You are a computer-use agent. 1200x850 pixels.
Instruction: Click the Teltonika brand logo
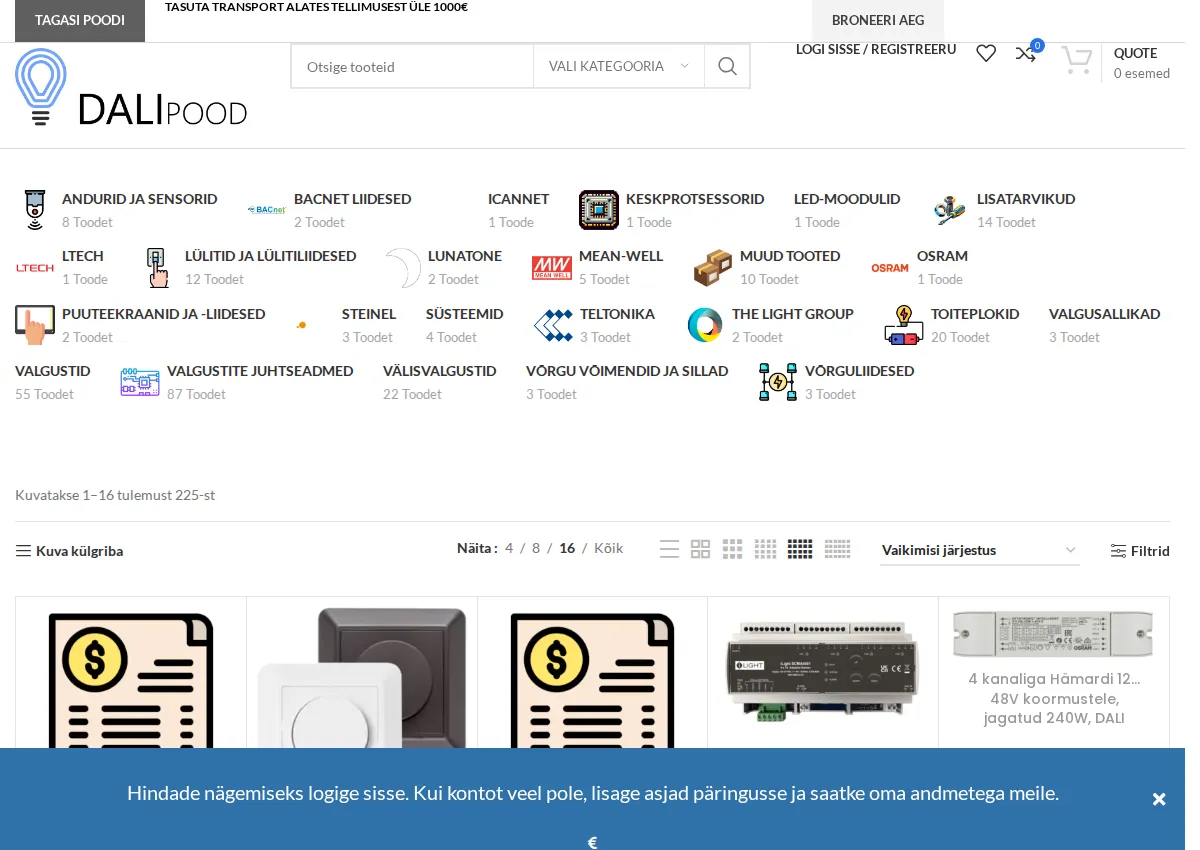point(553,325)
